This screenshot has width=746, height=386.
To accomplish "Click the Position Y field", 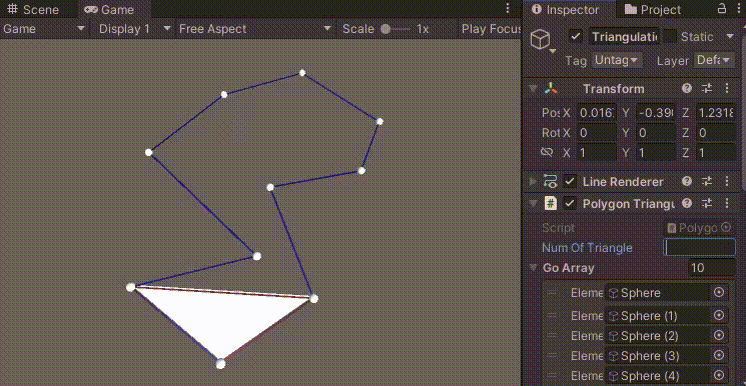I will (x=656, y=113).
